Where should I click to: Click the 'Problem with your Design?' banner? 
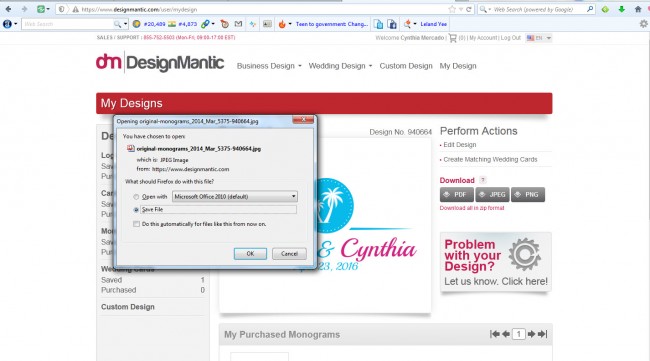pos(496,262)
